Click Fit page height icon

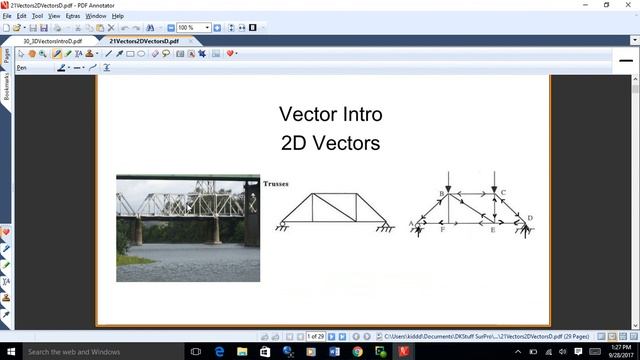click(231, 28)
